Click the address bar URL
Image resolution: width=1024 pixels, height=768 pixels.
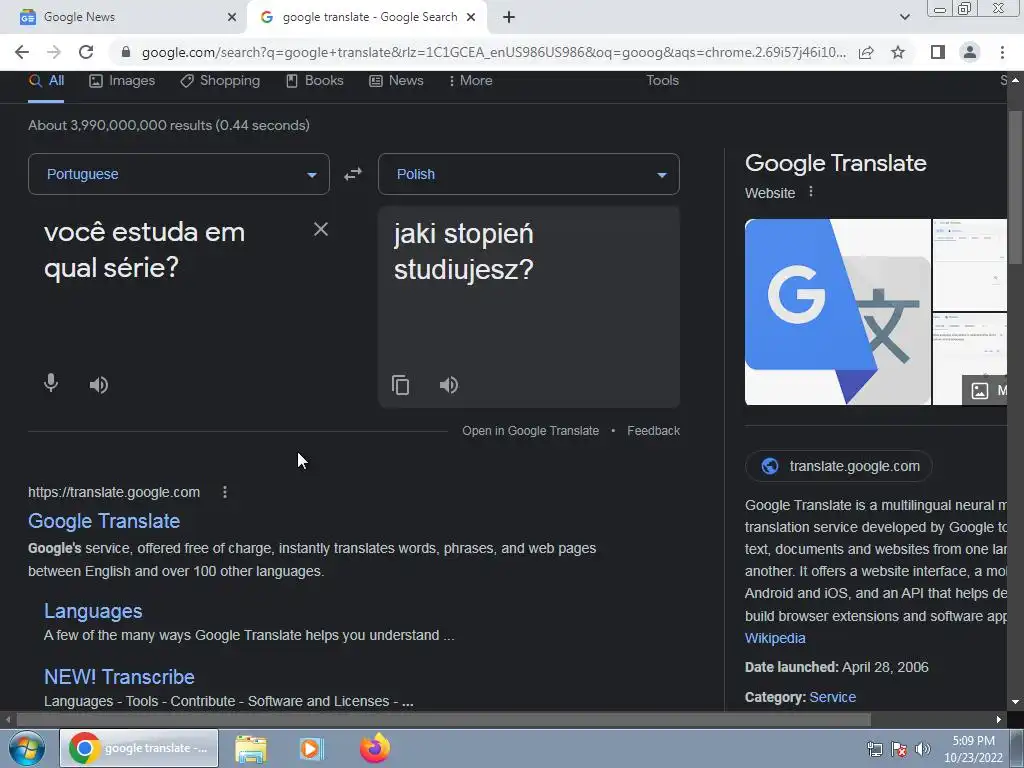click(x=494, y=52)
